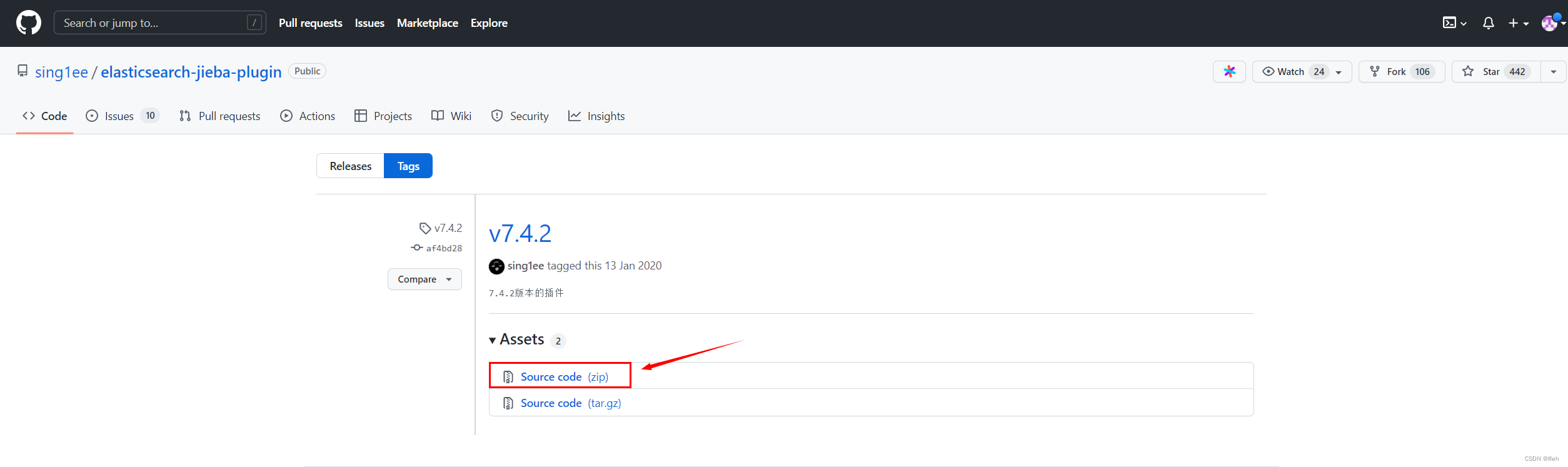The height and width of the screenshot is (467, 1568).
Task: Open notifications bell icon
Action: click(x=1489, y=23)
